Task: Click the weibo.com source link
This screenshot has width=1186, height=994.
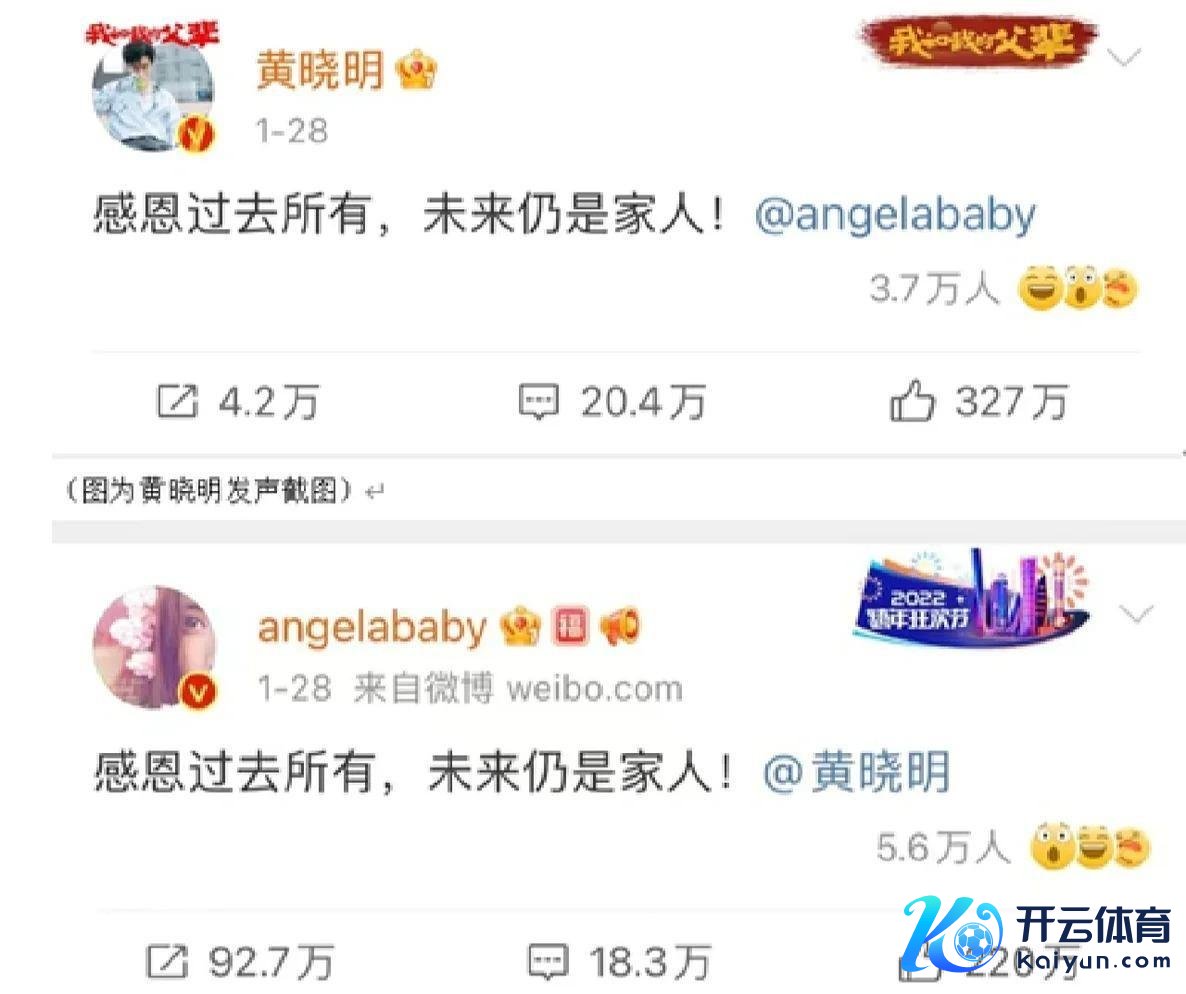Action: [595, 689]
